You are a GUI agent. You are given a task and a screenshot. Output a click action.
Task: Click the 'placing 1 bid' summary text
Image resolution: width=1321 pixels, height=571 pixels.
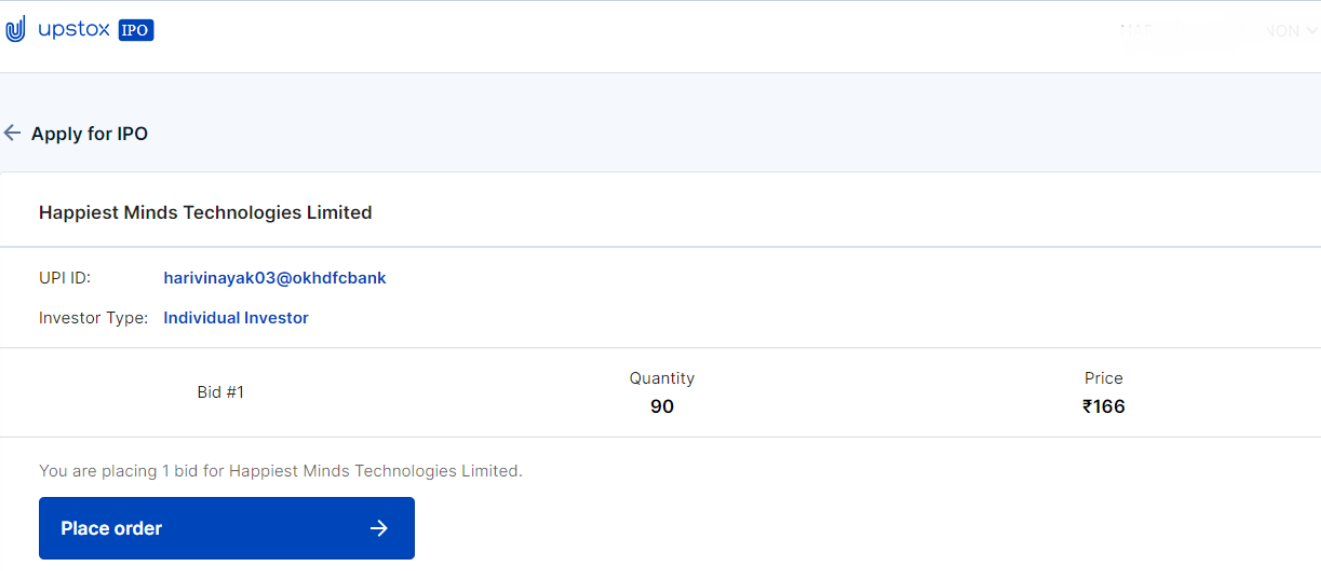(280, 470)
